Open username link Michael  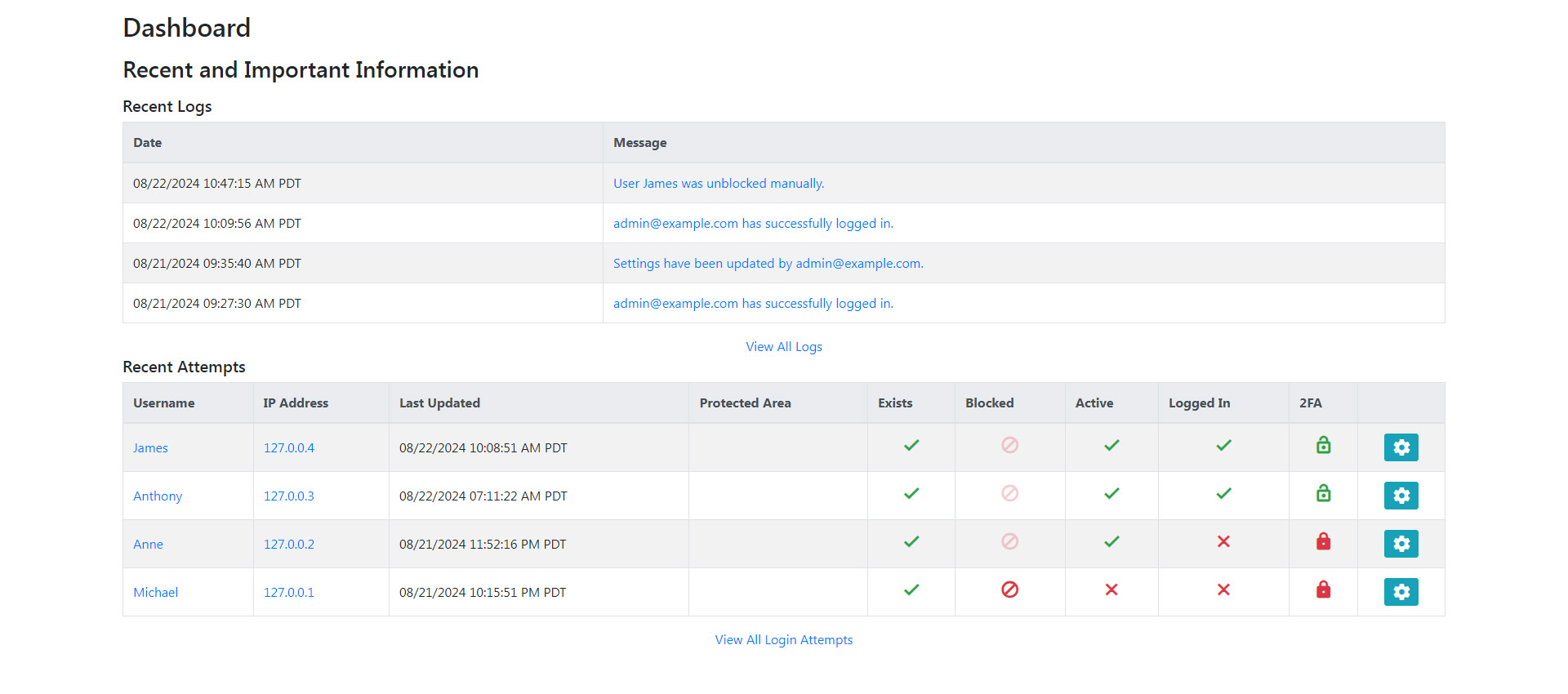pyautogui.click(x=155, y=593)
